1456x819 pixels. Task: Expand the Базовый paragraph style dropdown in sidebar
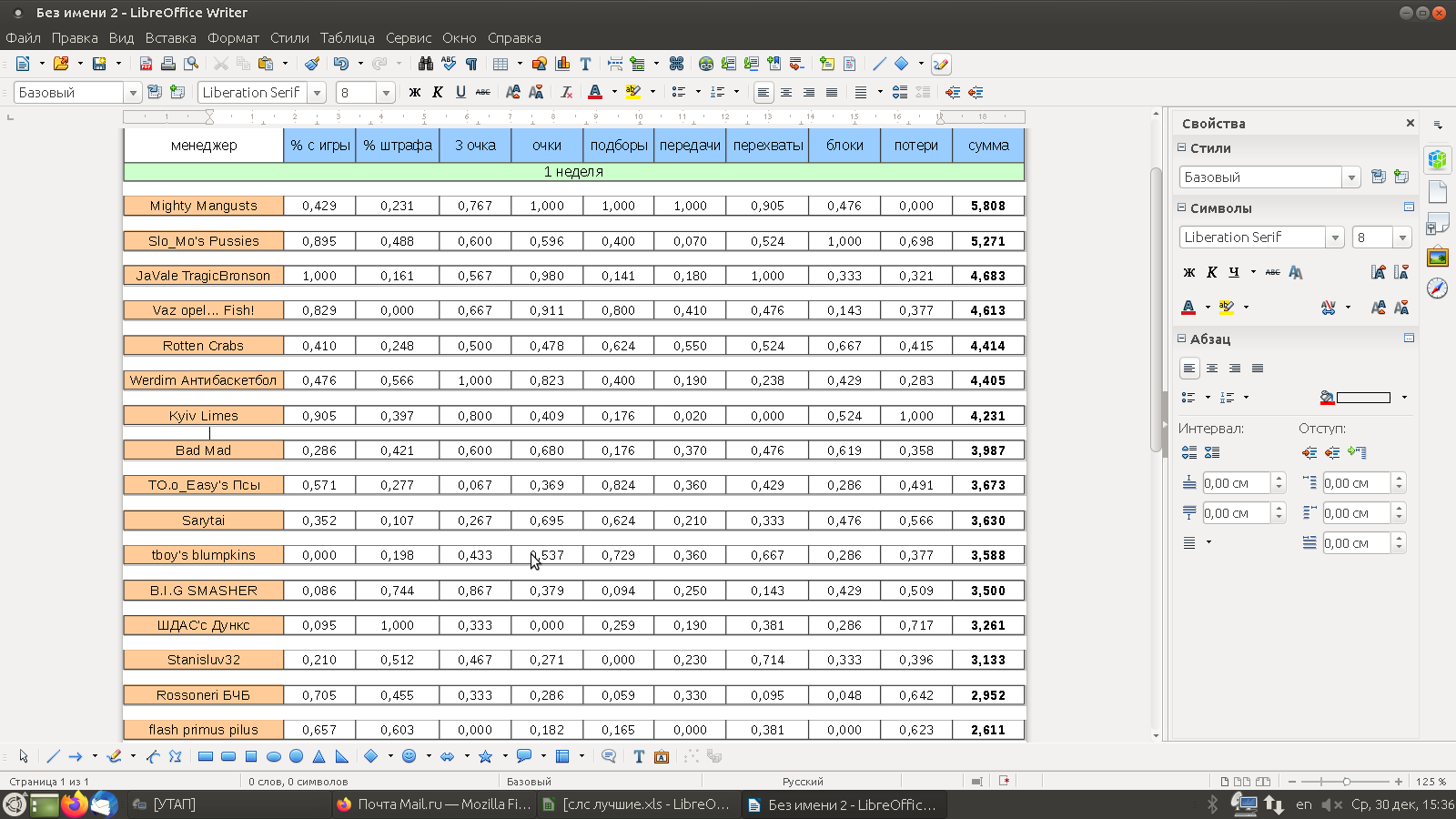(x=1352, y=177)
